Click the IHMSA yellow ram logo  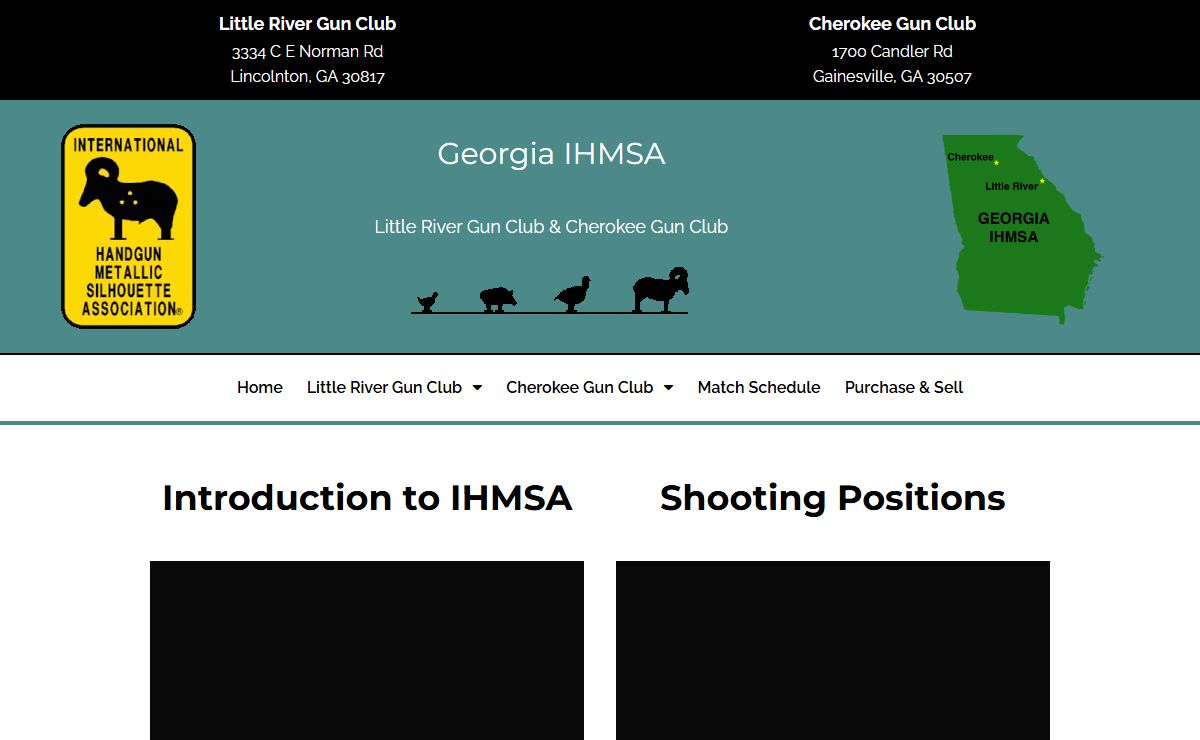pyautogui.click(x=128, y=226)
